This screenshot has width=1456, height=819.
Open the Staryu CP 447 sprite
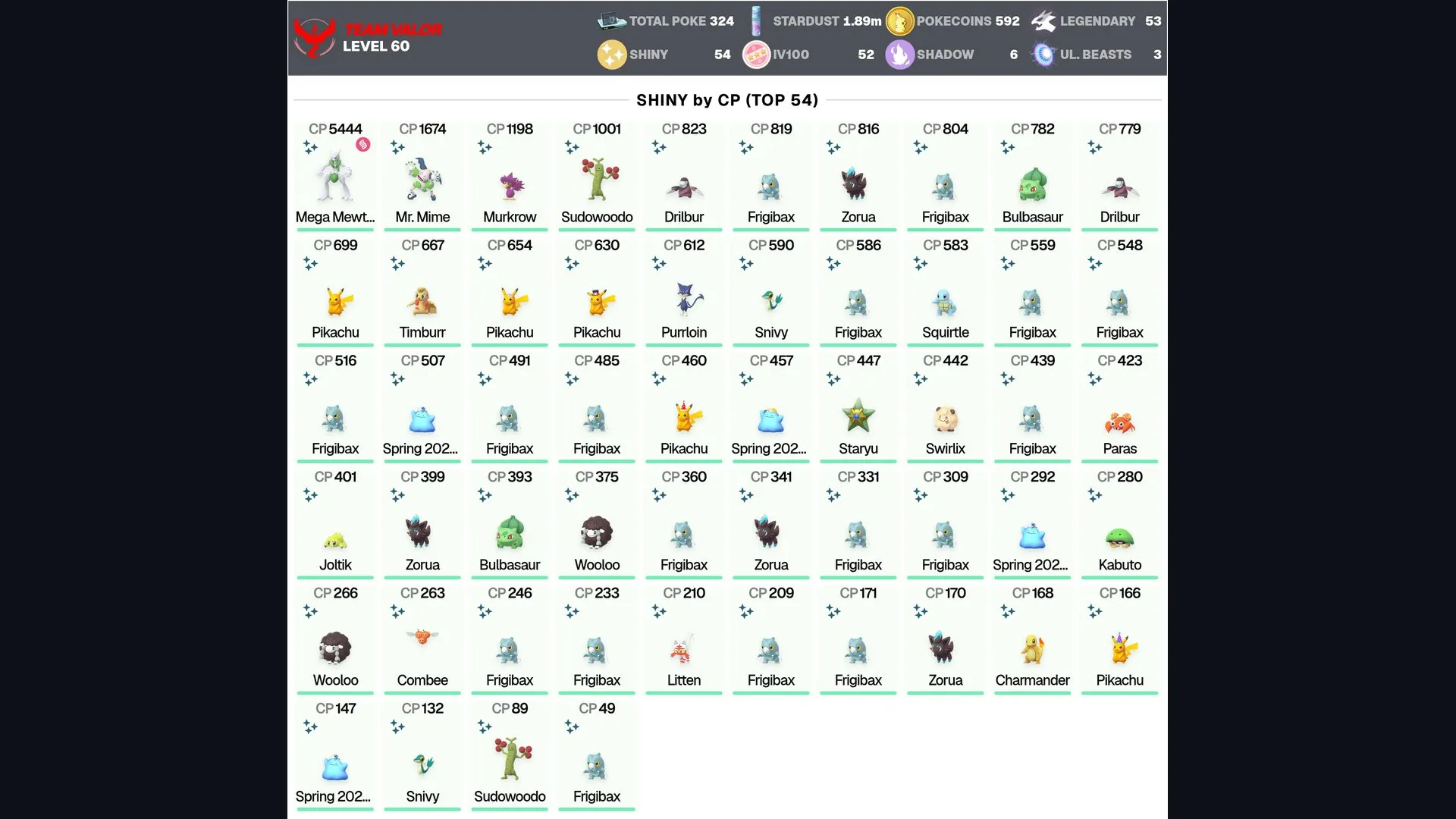858,415
